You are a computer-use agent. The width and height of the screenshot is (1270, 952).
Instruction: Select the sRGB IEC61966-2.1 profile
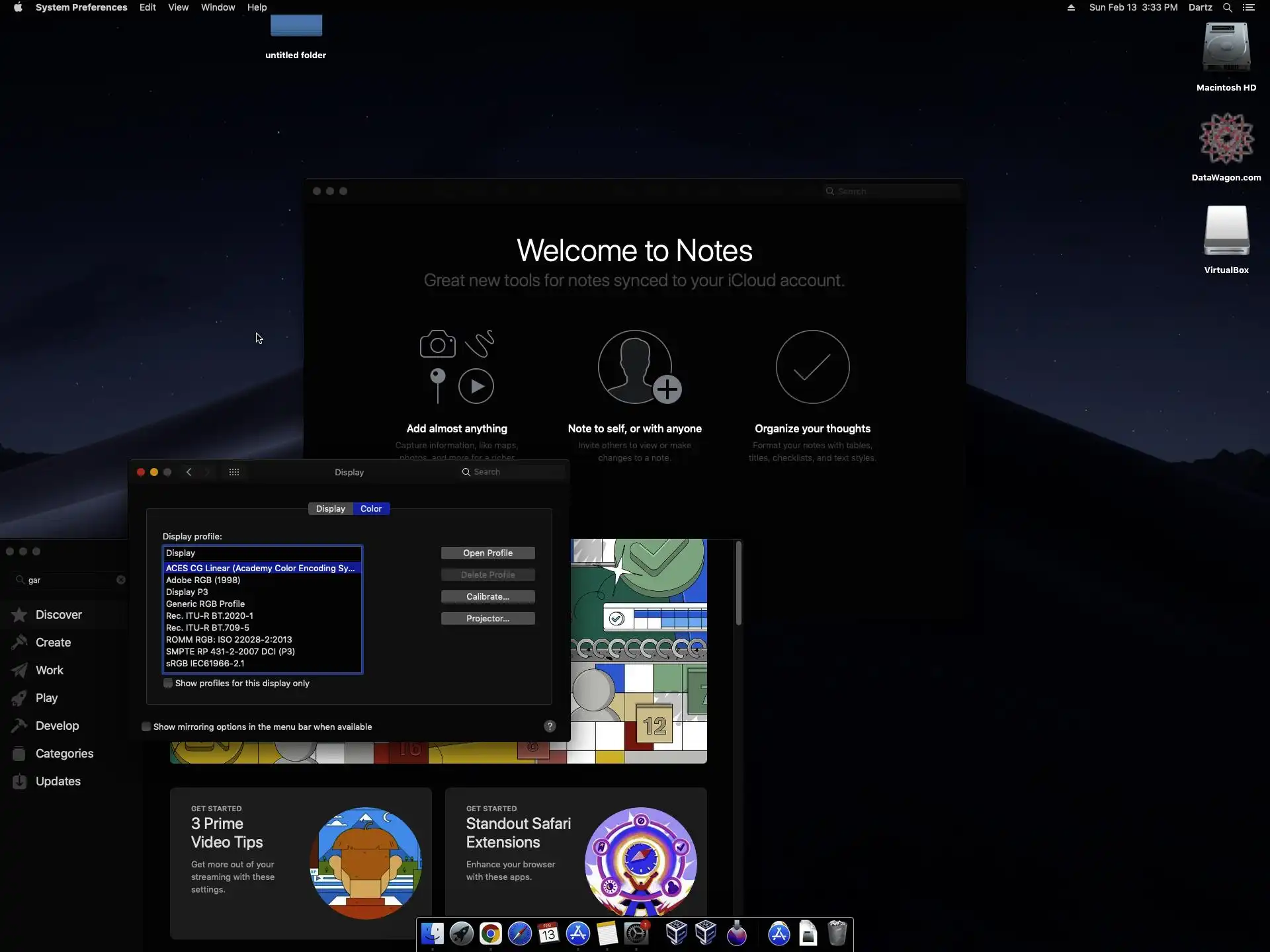pos(205,663)
